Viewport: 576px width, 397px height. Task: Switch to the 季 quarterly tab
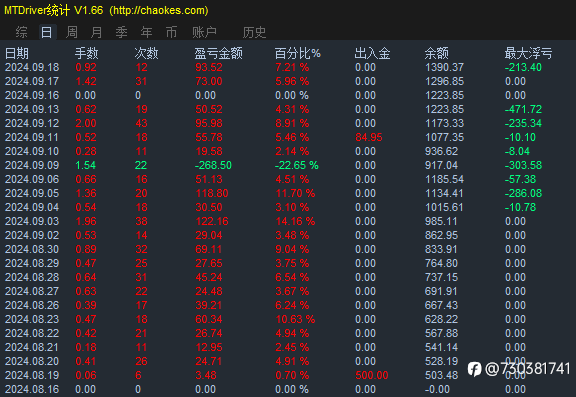coord(122,32)
